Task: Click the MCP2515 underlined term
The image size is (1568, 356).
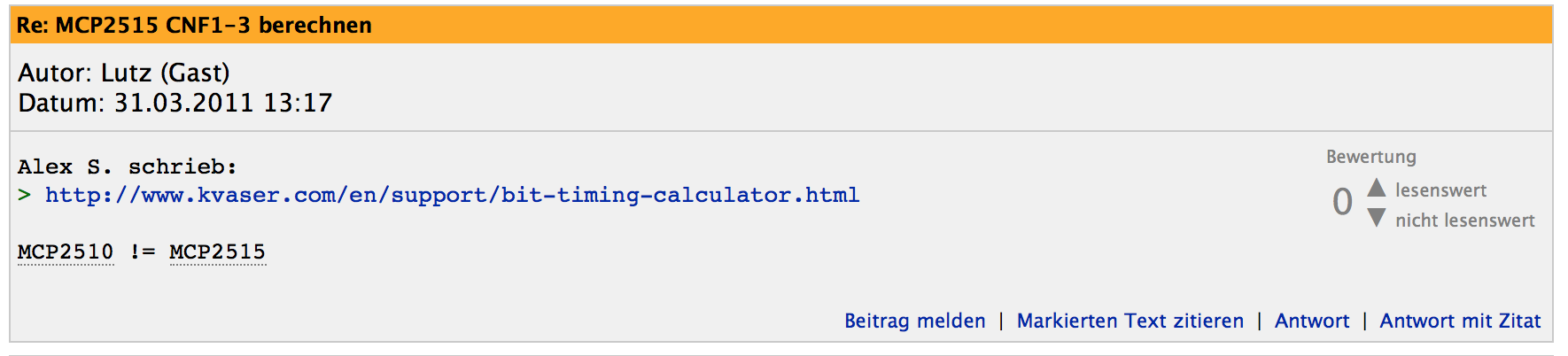Action: tap(218, 252)
